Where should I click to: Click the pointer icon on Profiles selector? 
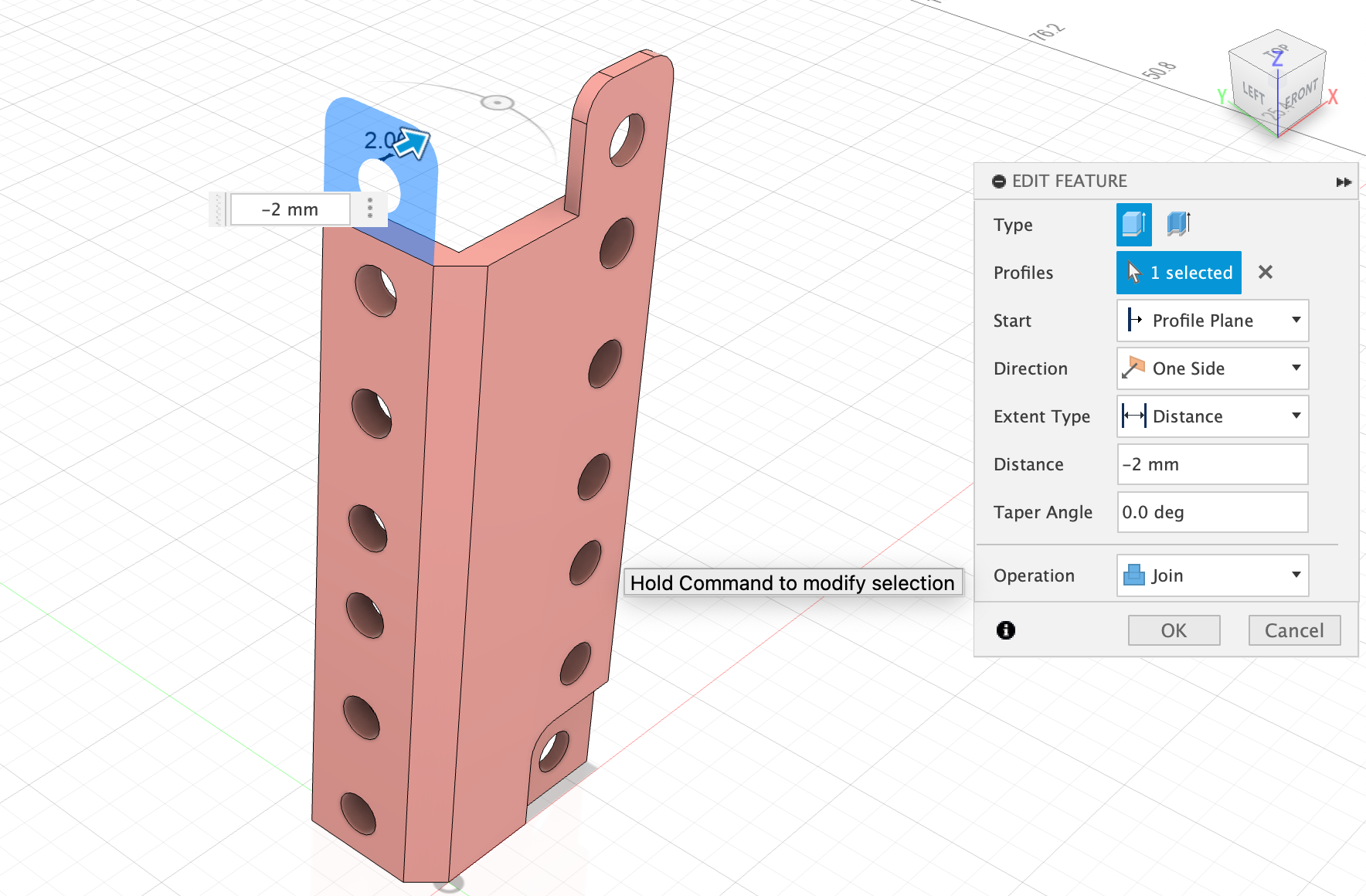[1133, 272]
